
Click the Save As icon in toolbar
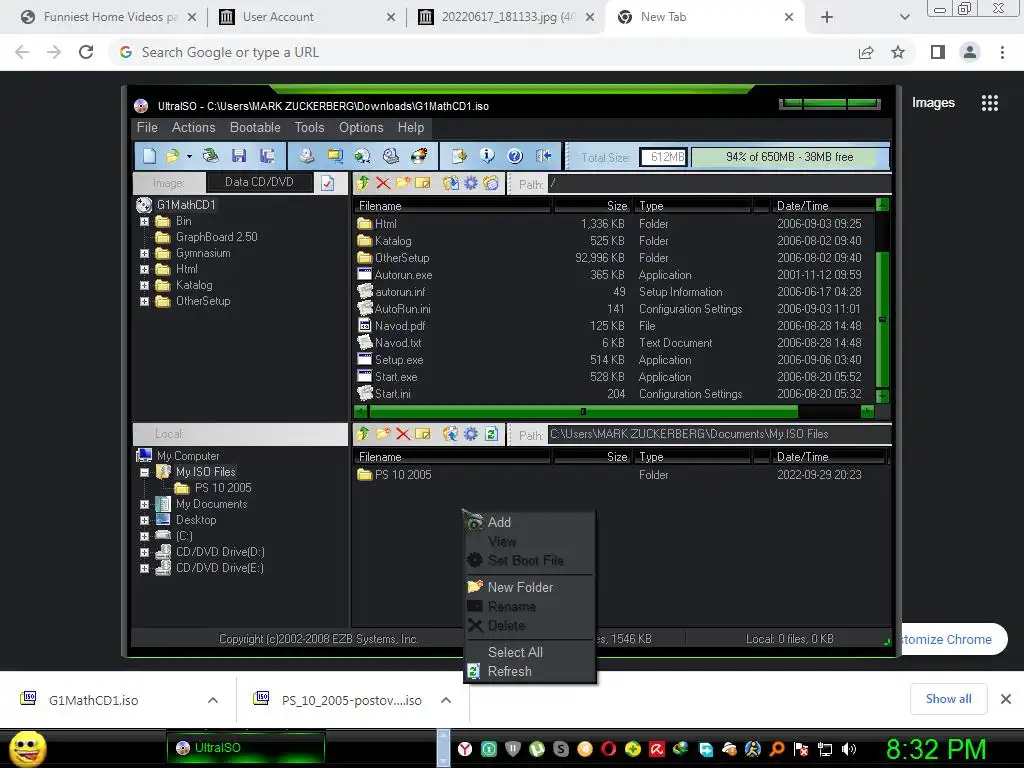267,156
